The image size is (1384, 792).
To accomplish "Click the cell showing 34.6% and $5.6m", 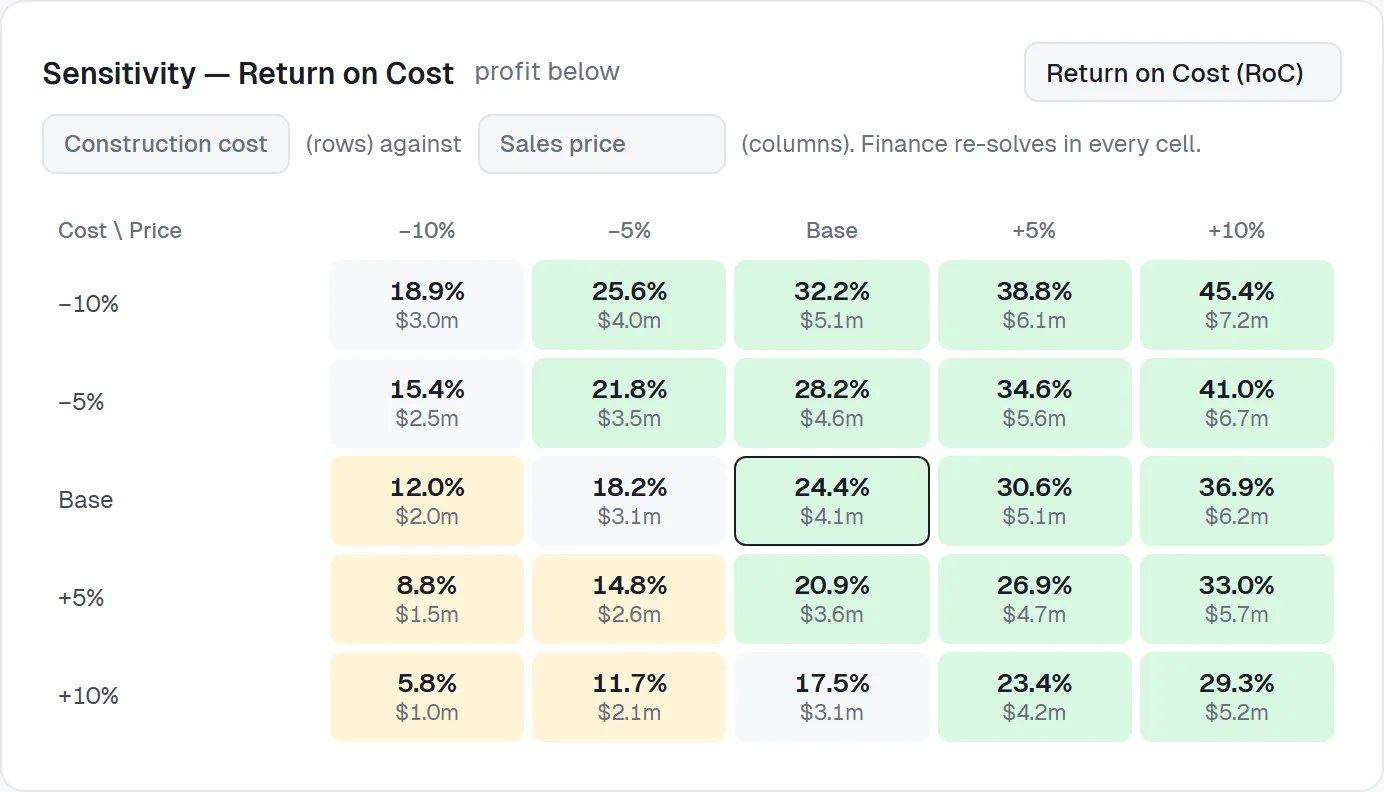I will click(1034, 403).
